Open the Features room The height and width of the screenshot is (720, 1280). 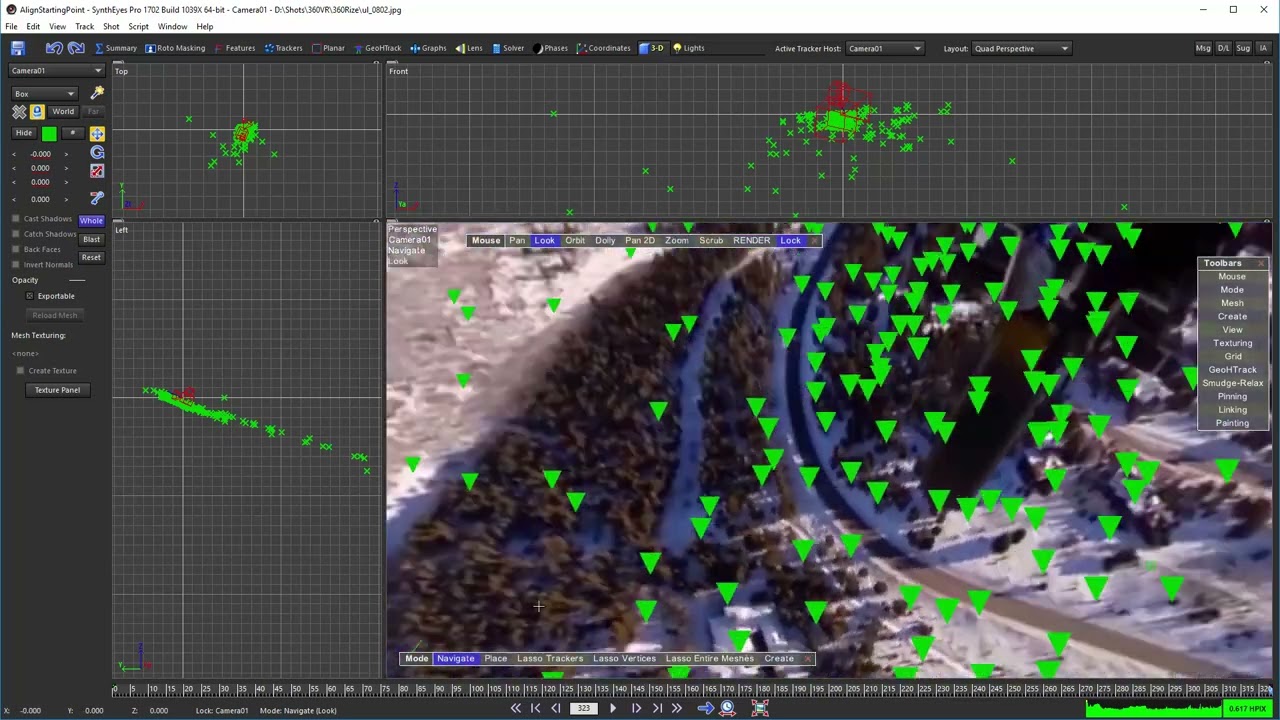[x=235, y=48]
